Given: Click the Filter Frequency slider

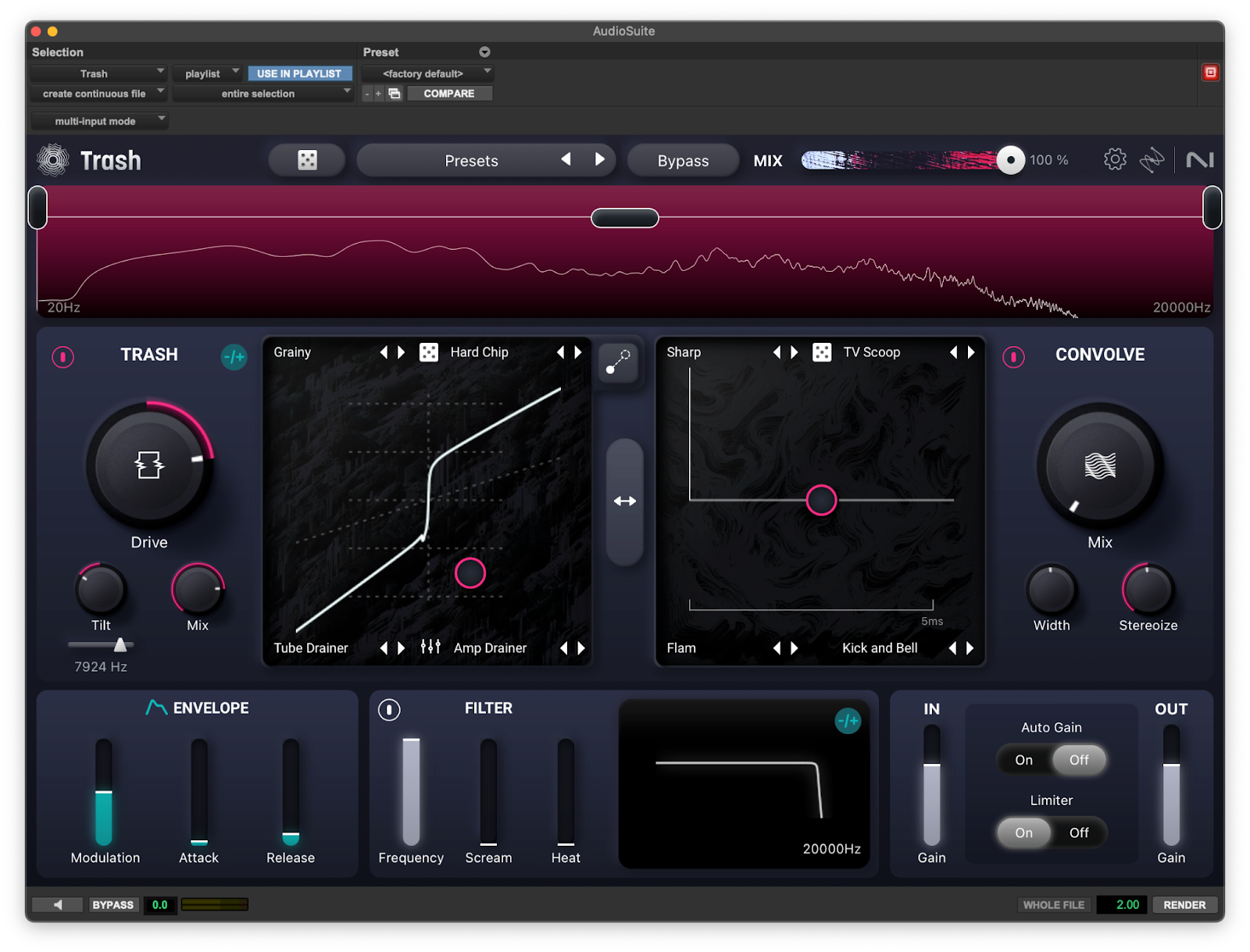Looking at the screenshot, I should [x=411, y=792].
